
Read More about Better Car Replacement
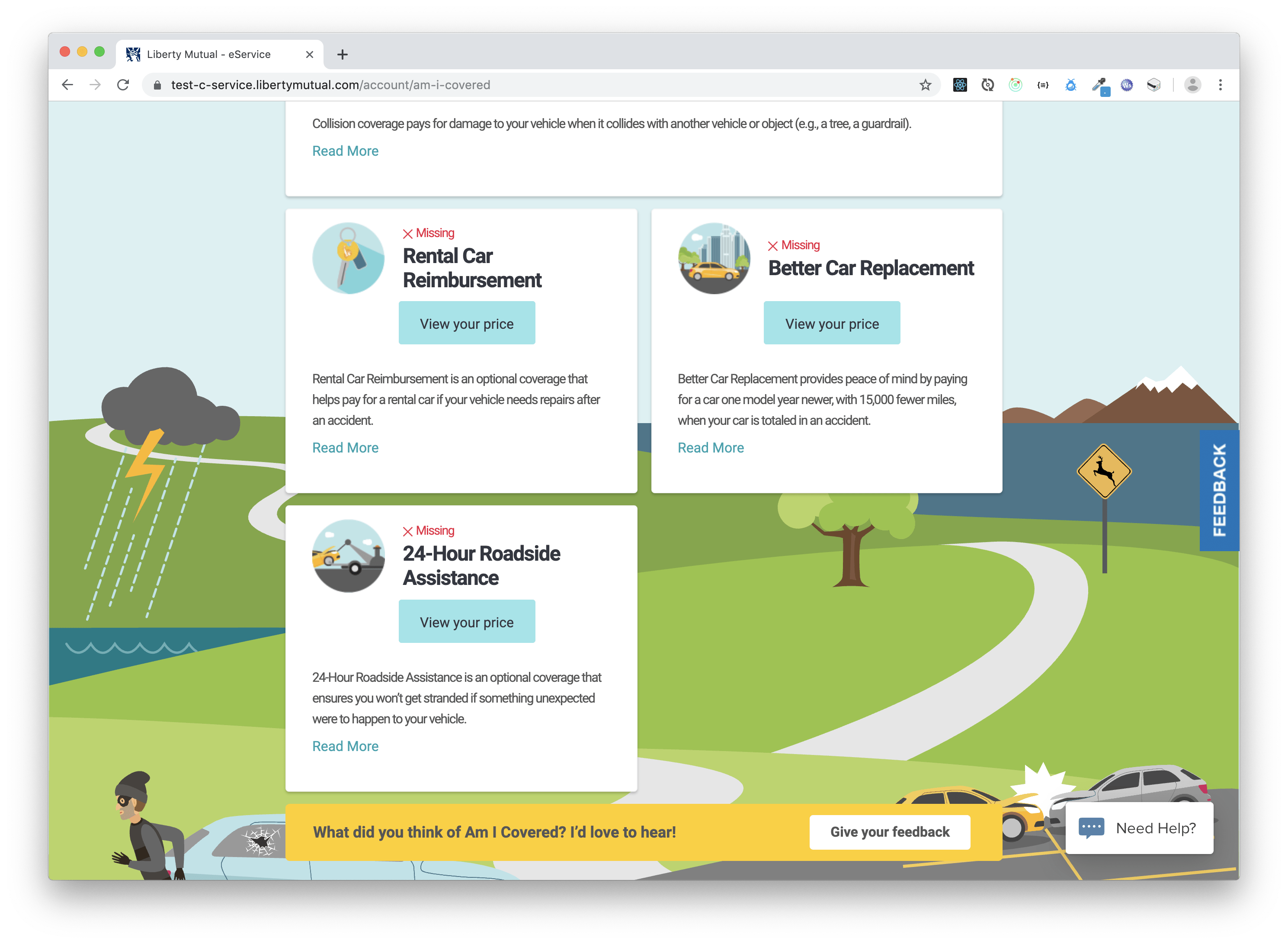710,447
